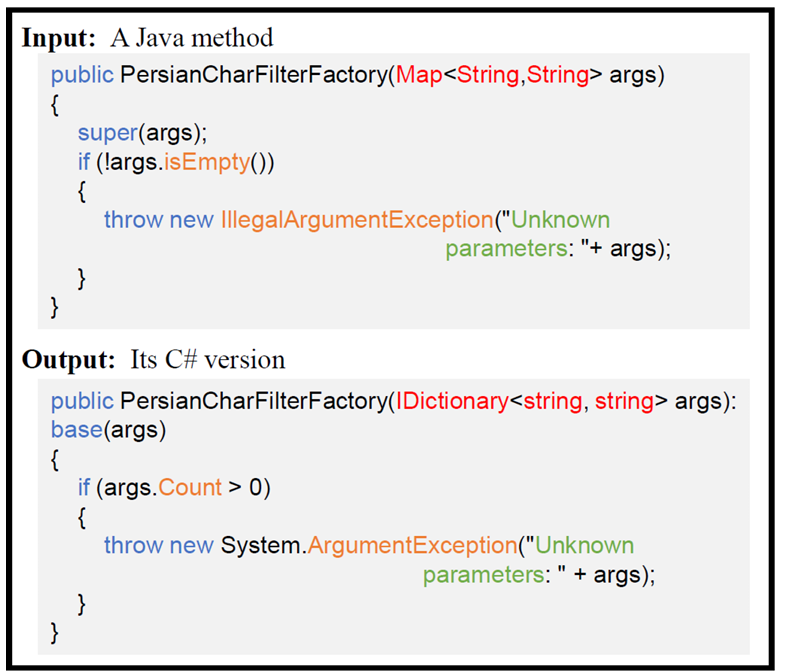This screenshot has width=786, height=671.
Task: Click the red "Map" type in Java code
Action: point(419,75)
